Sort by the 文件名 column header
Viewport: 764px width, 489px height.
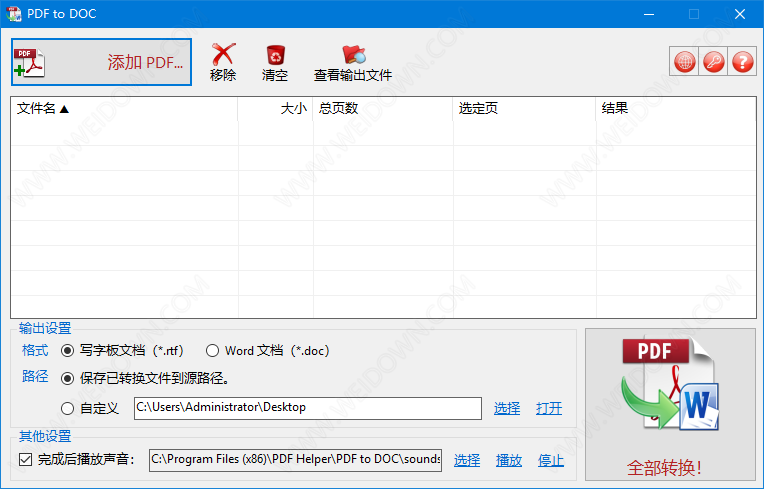tap(124, 108)
